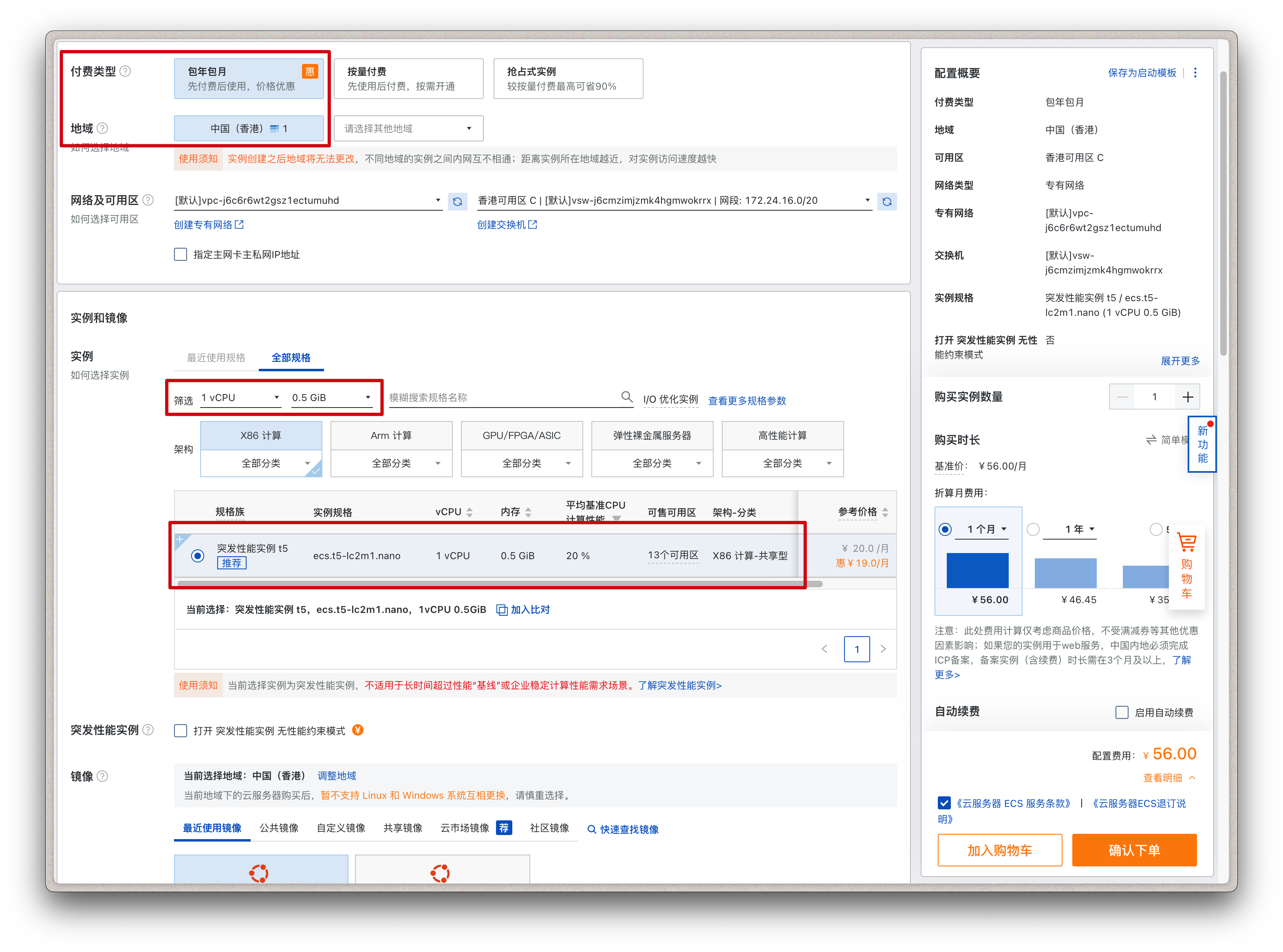Sort by 内存 column sort icon
This screenshot has height=952, width=1283.
pos(528,512)
